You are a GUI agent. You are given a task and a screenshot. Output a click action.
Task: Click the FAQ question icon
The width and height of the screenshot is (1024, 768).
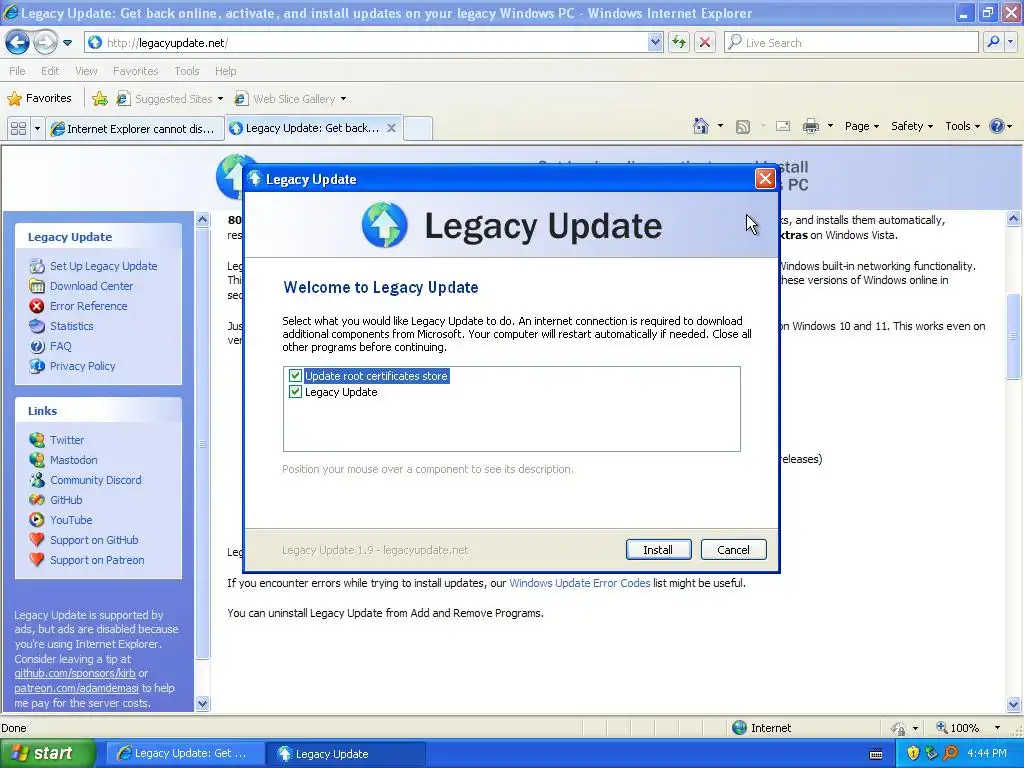[37, 346]
